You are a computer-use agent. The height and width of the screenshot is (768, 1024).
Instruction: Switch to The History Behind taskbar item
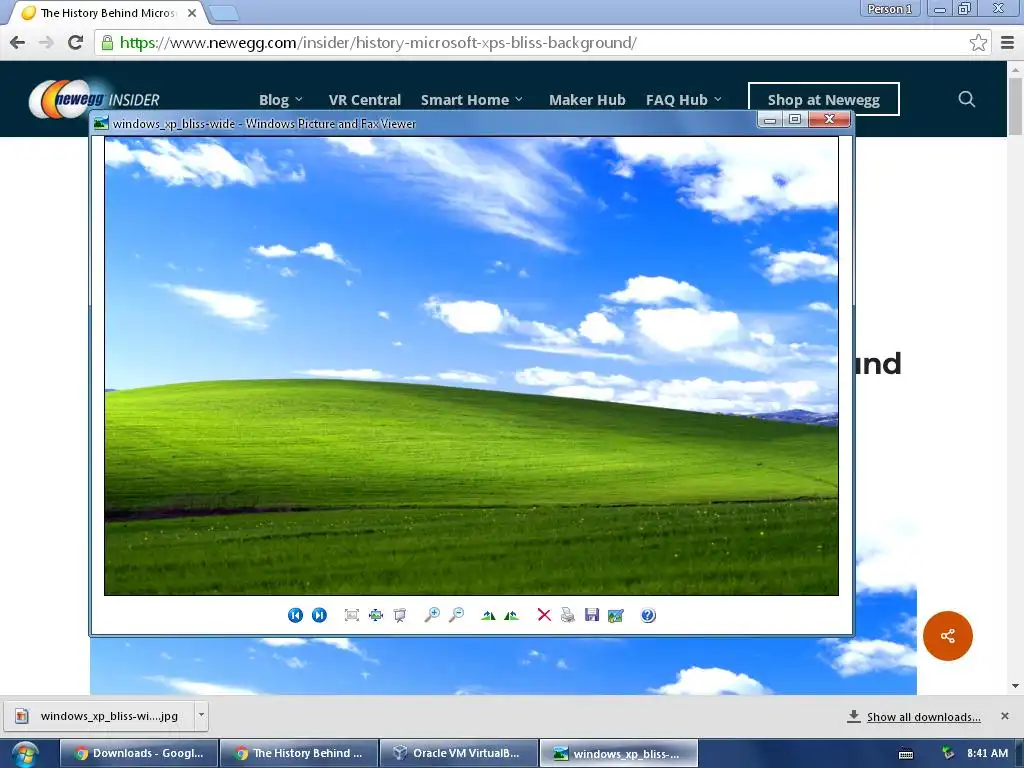click(299, 754)
